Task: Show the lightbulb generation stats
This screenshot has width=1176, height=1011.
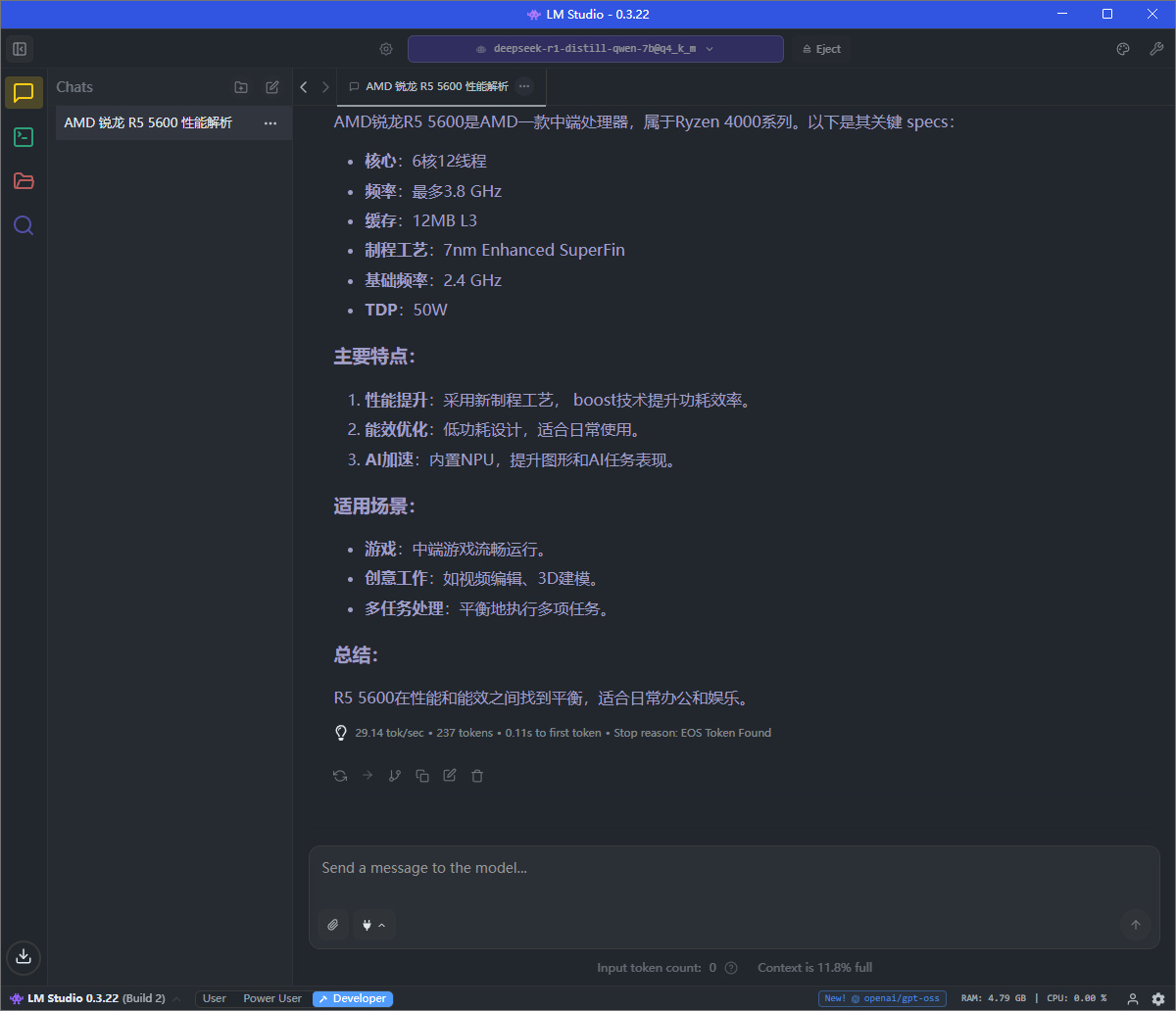Action: point(341,733)
